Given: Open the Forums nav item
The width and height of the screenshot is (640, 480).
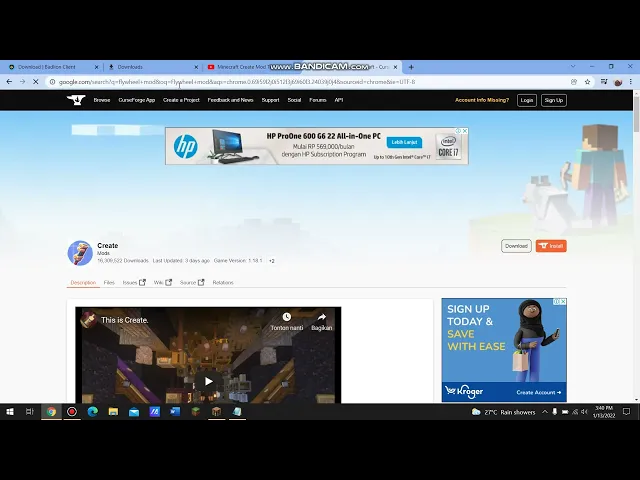Looking at the screenshot, I should (x=318, y=100).
